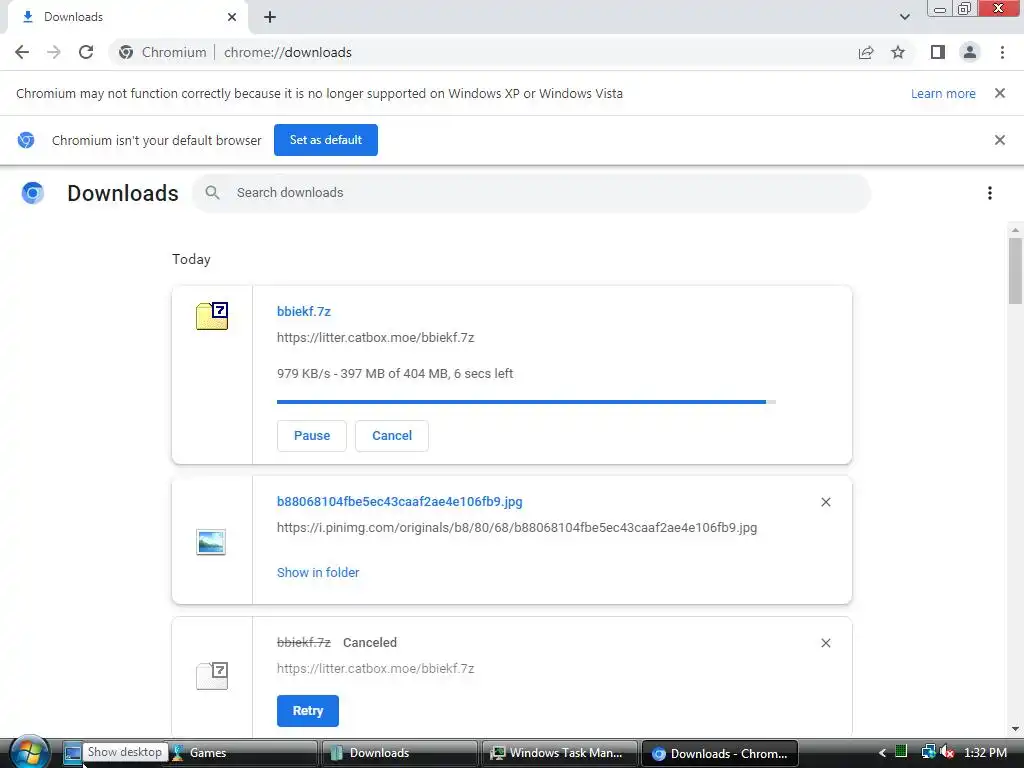Open the Chromium three-dot menu

pos(1002,52)
